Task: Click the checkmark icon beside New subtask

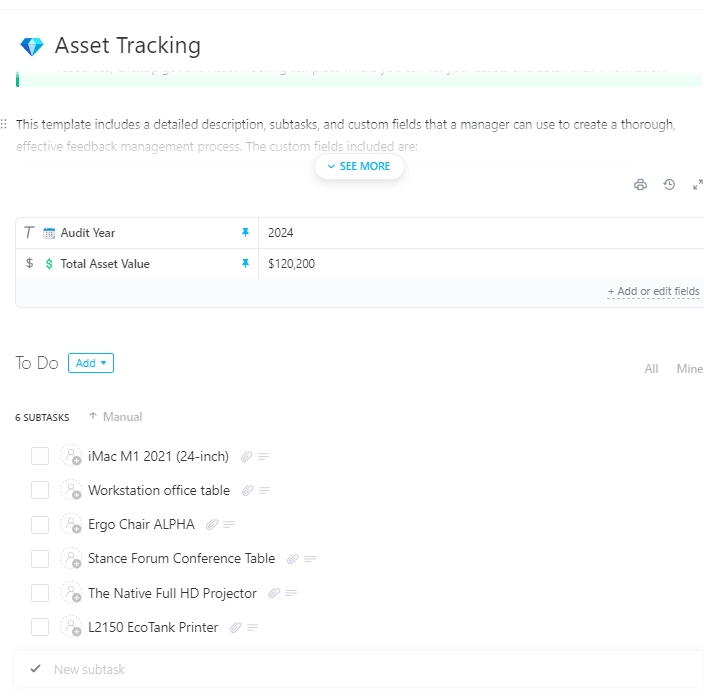Action: click(35, 669)
